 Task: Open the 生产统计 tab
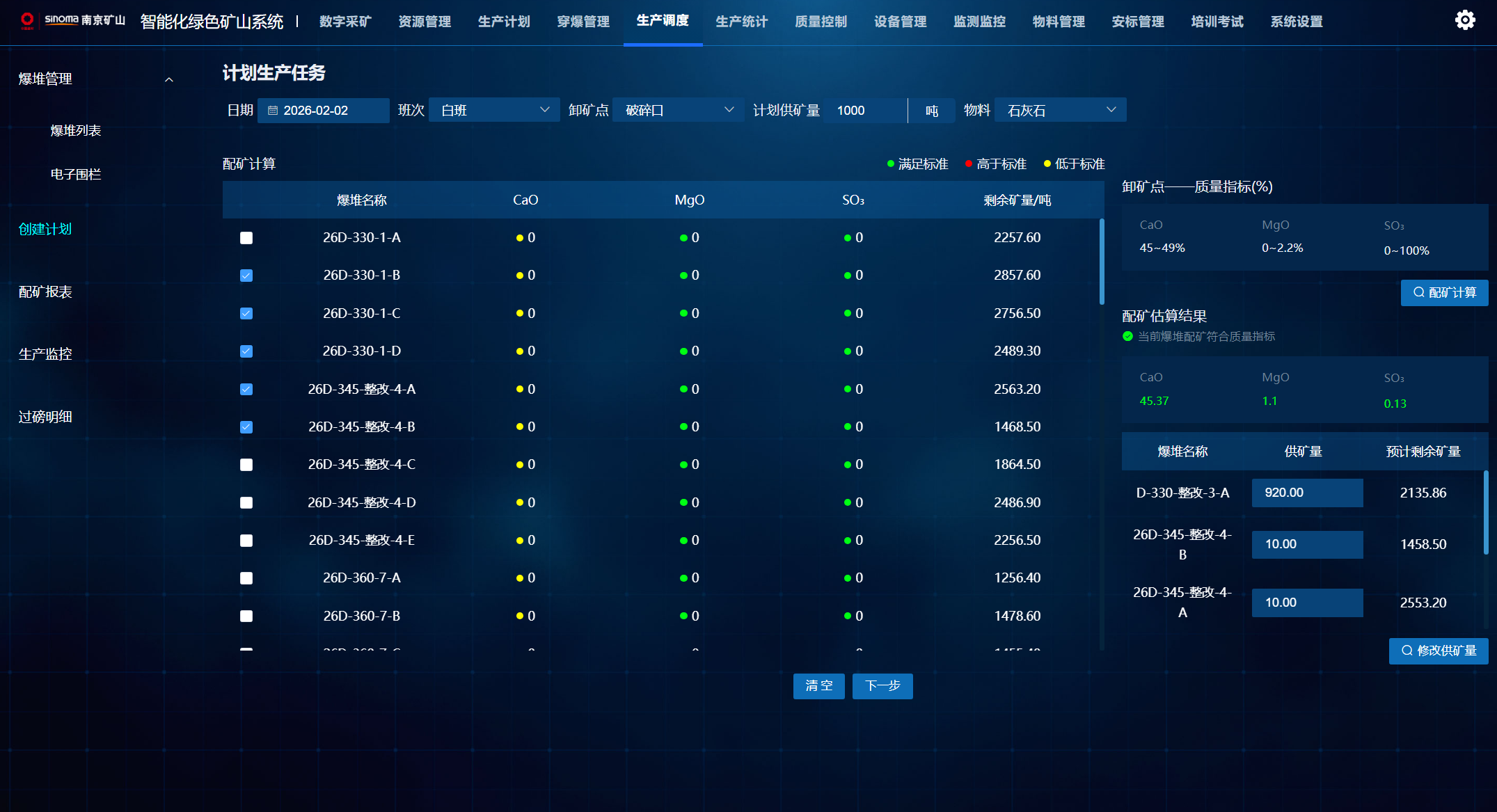[742, 22]
